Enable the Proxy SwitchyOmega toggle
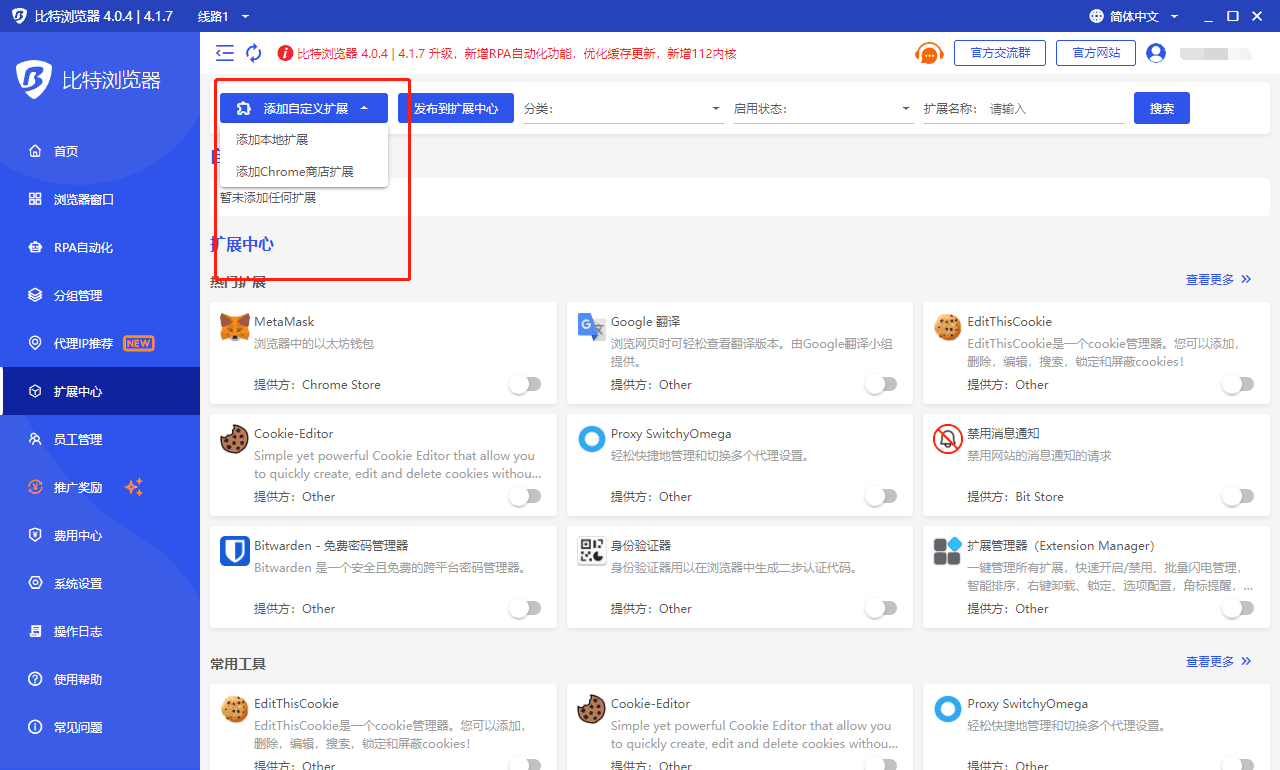 881,496
